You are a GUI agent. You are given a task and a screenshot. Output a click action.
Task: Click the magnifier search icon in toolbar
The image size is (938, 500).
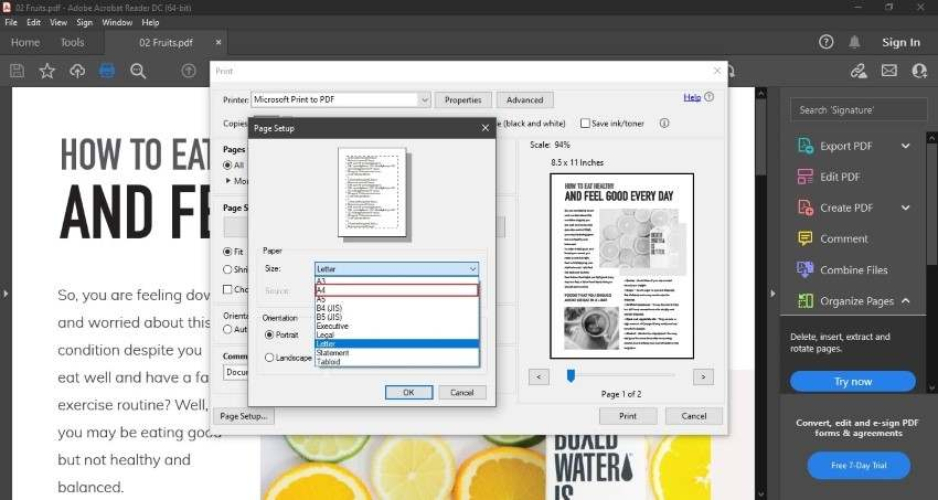[x=138, y=71]
